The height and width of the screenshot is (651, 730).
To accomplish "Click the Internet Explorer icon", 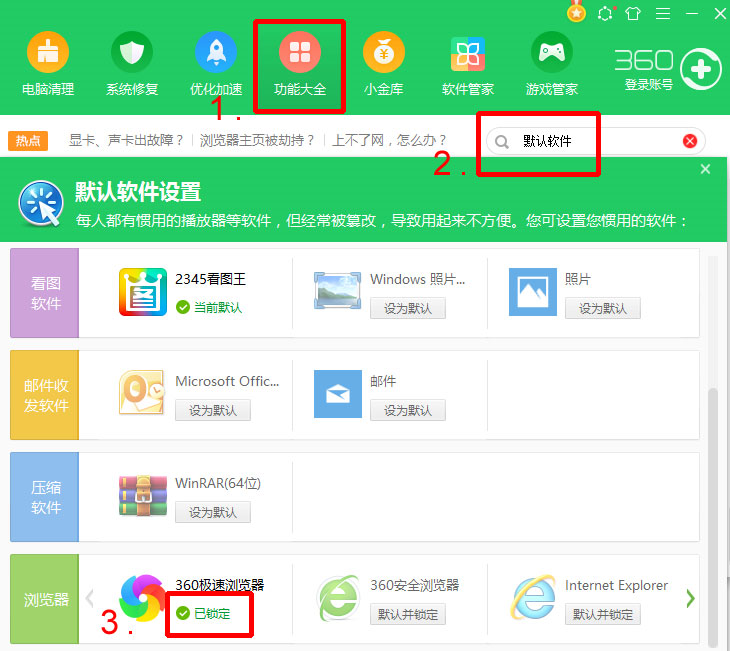I will pyautogui.click(x=534, y=597).
